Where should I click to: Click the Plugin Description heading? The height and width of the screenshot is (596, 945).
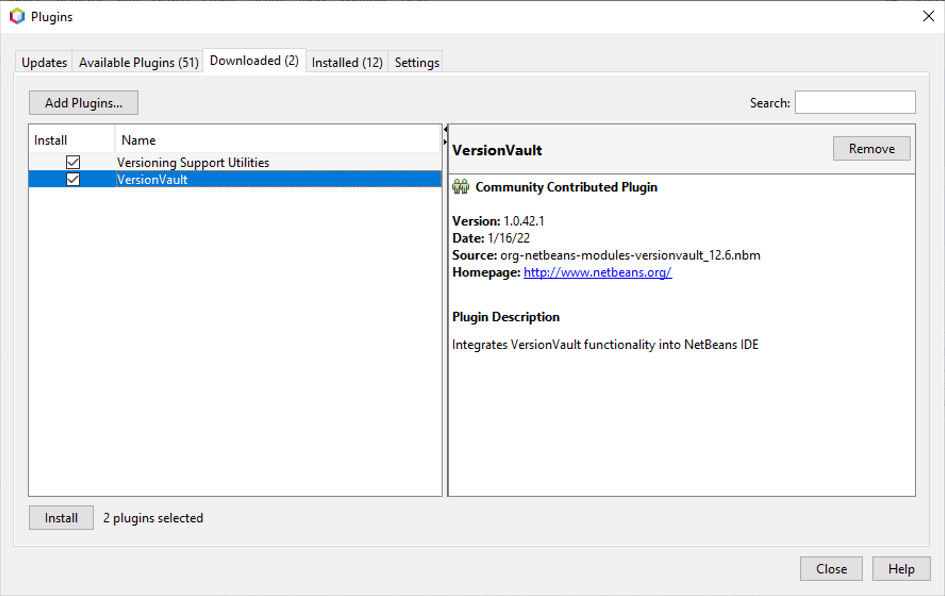click(506, 317)
